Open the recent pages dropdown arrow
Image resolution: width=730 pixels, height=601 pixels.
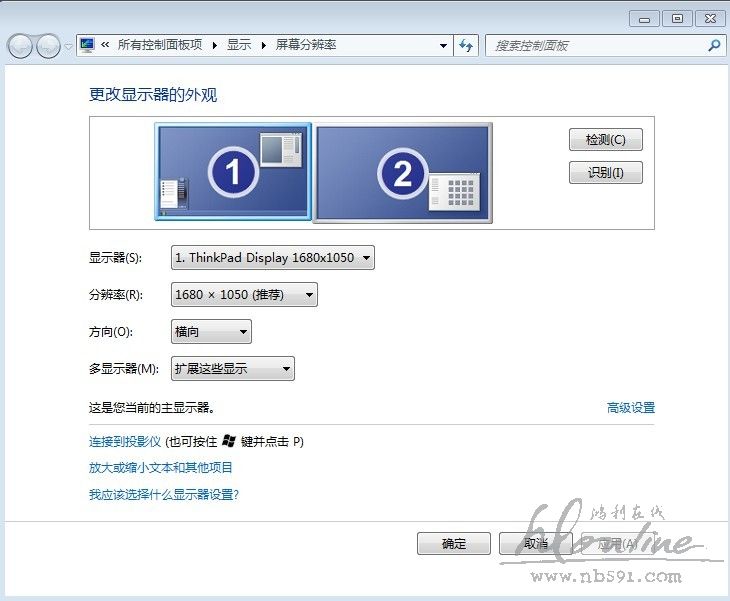68,46
